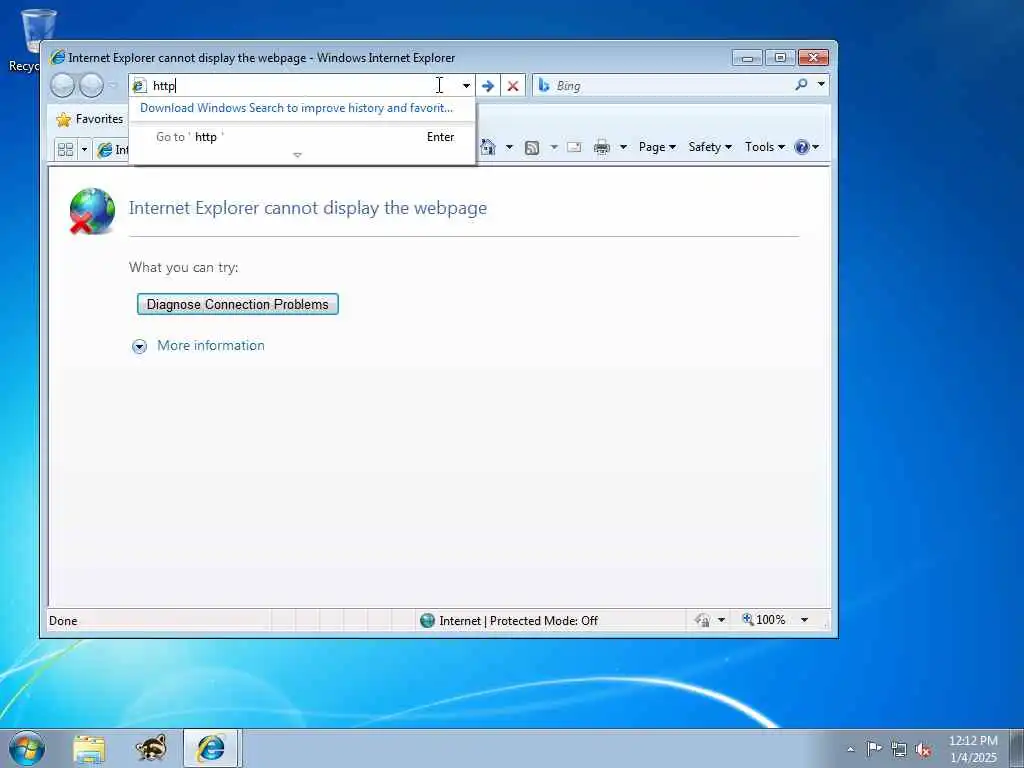Open the Windows Start menu

[27, 748]
